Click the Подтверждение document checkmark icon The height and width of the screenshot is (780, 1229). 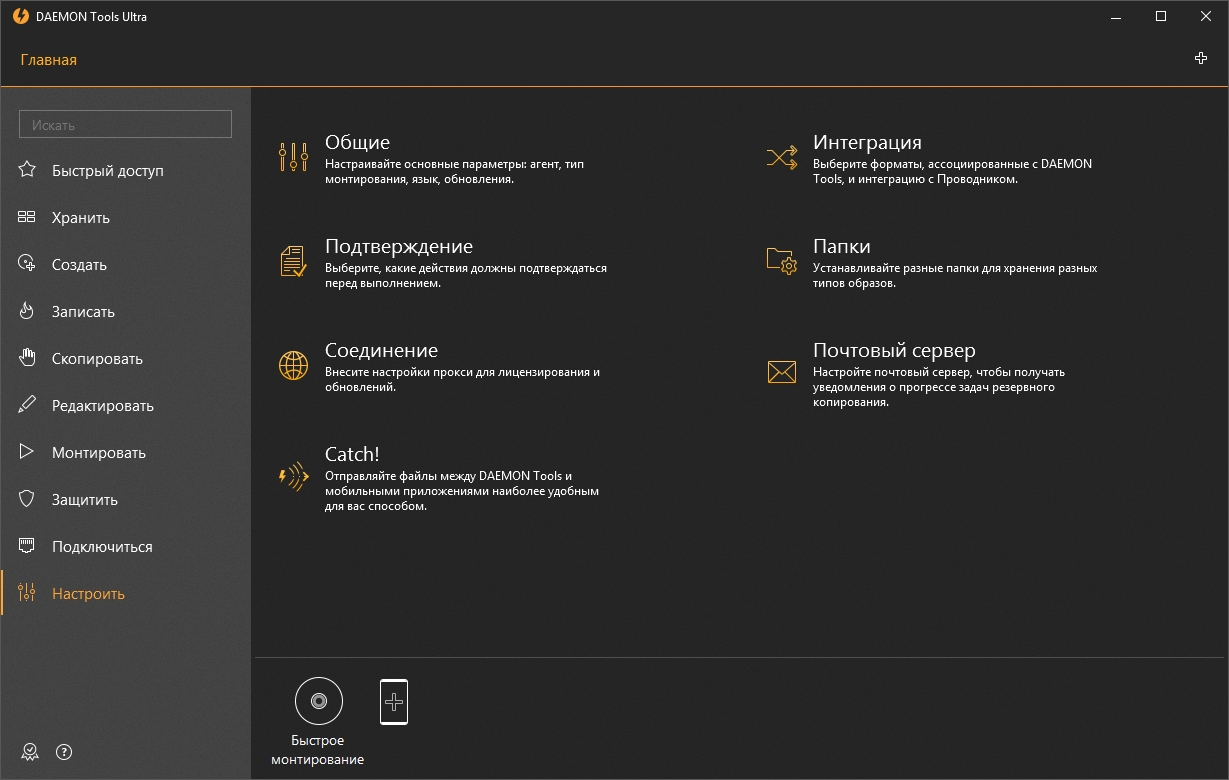coord(293,261)
